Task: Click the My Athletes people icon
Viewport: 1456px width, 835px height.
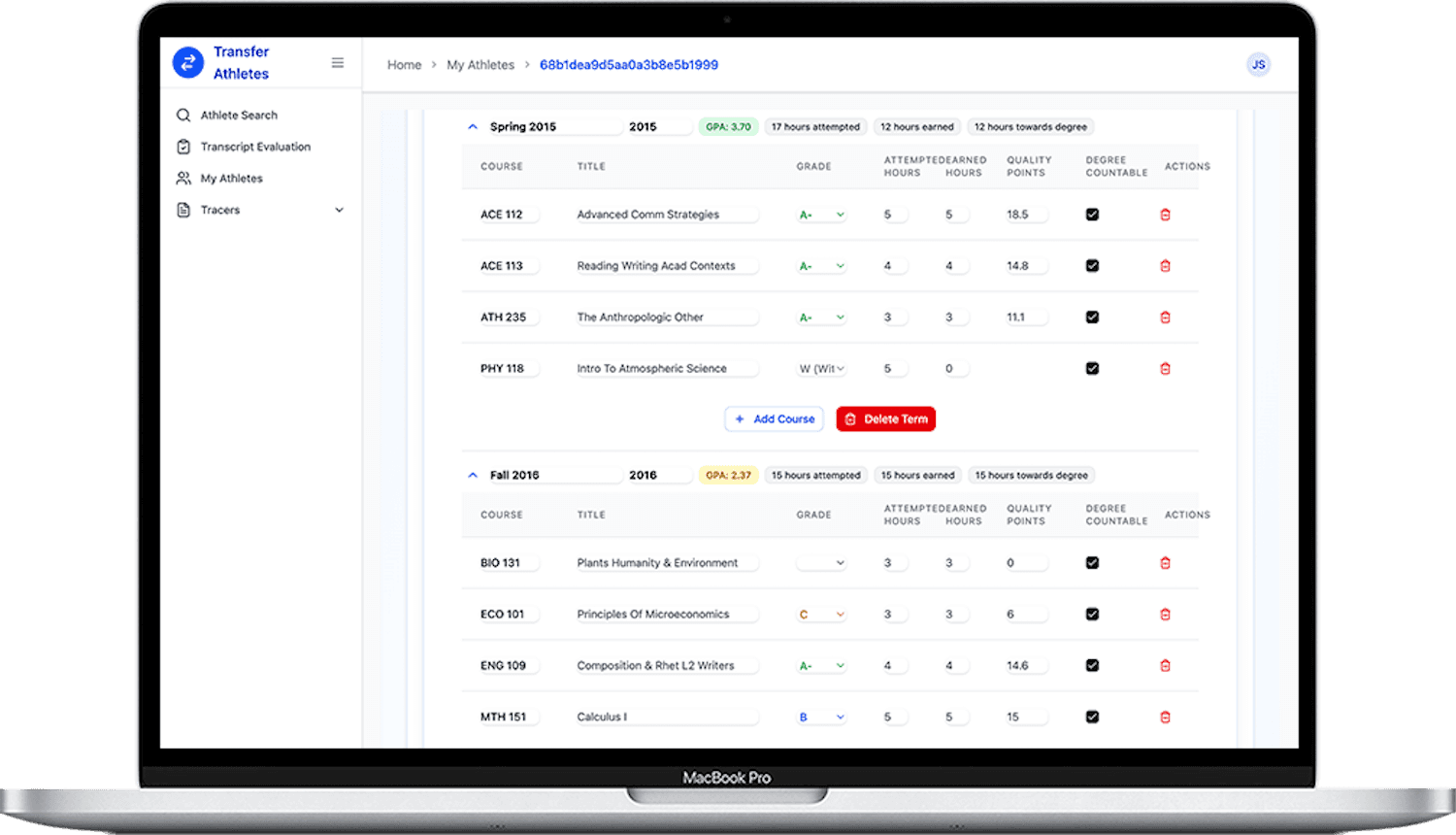Action: click(x=183, y=179)
